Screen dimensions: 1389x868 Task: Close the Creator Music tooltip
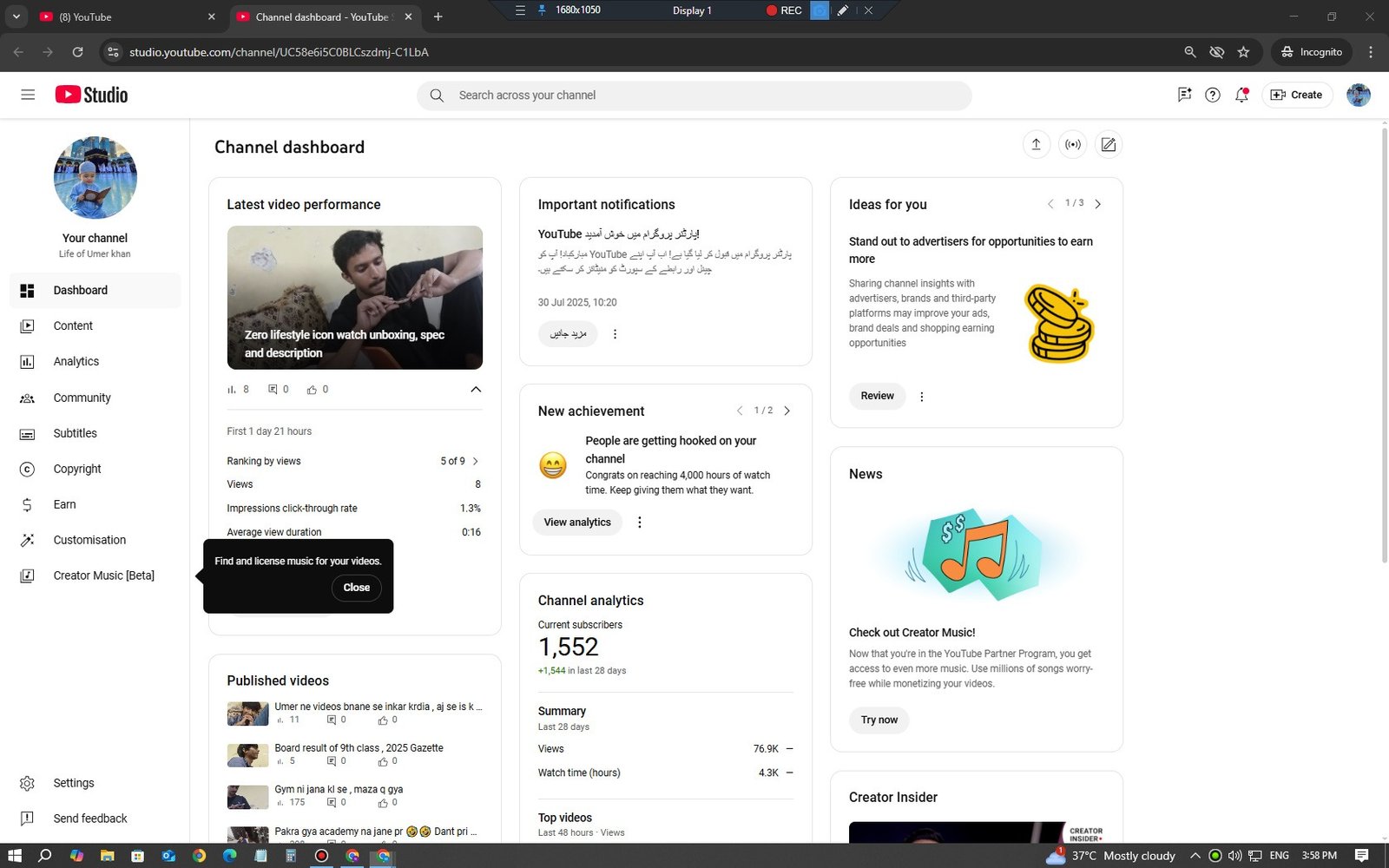[x=356, y=588]
